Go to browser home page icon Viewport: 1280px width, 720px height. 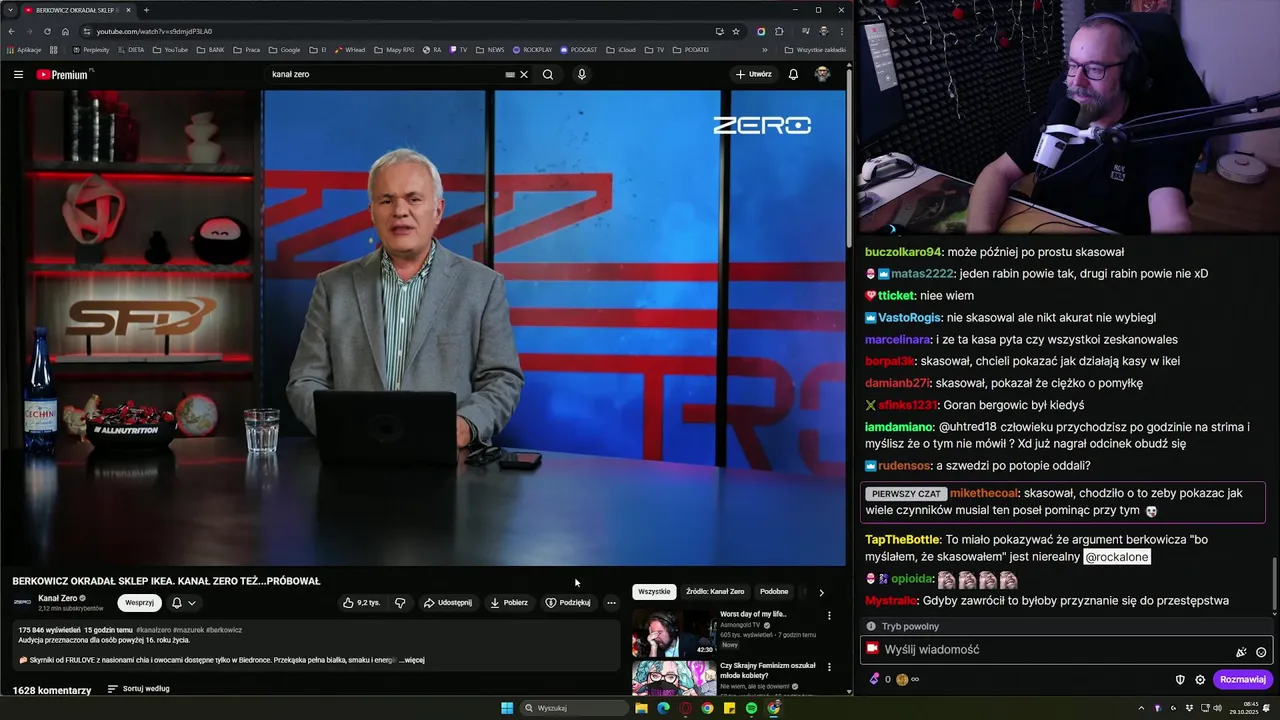tap(65, 31)
